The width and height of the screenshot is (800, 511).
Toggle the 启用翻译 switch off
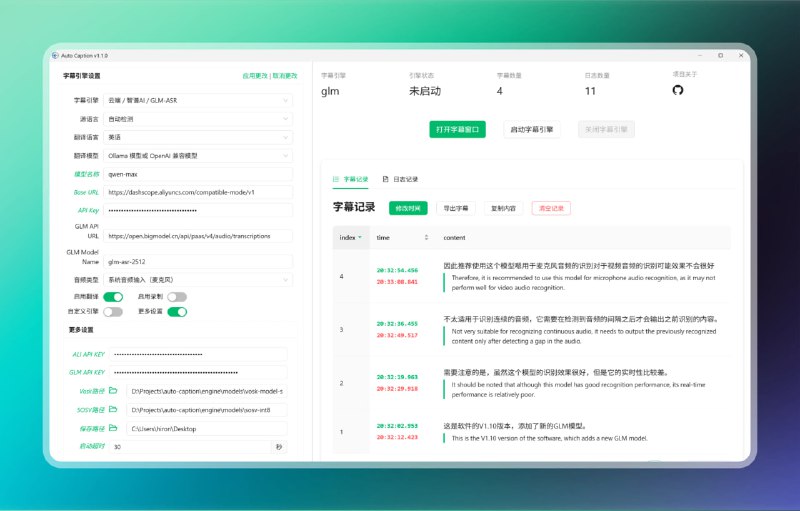[x=113, y=297]
